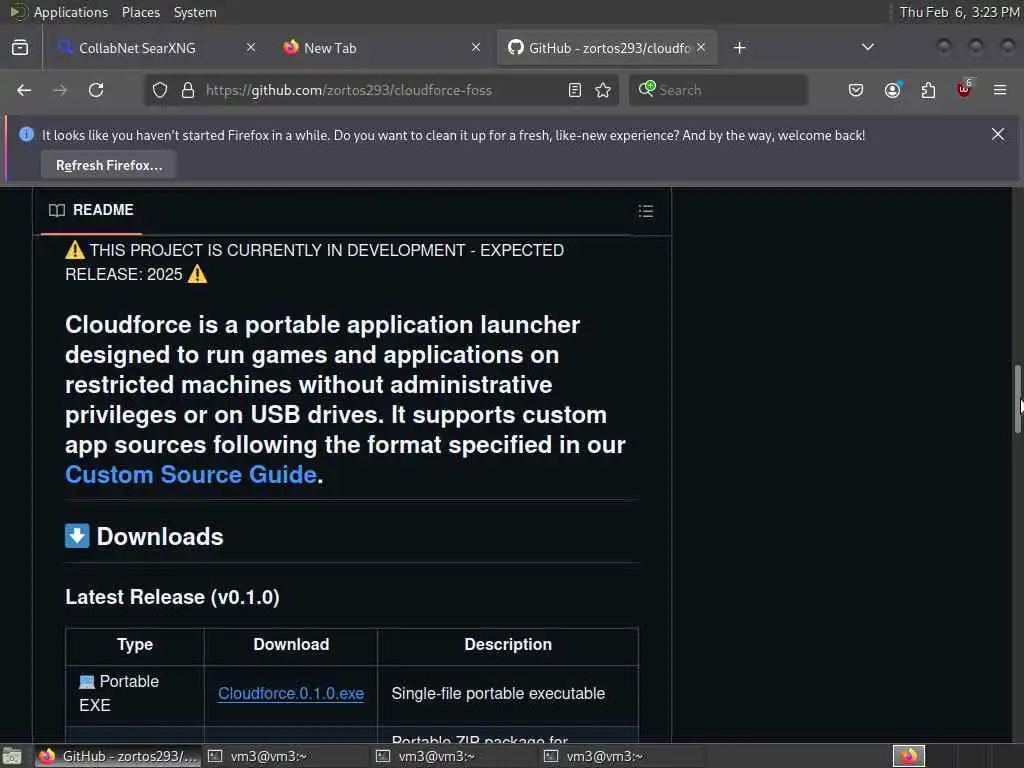This screenshot has width=1024, height=768.
Task: Select the README tab header
Action: point(91,210)
